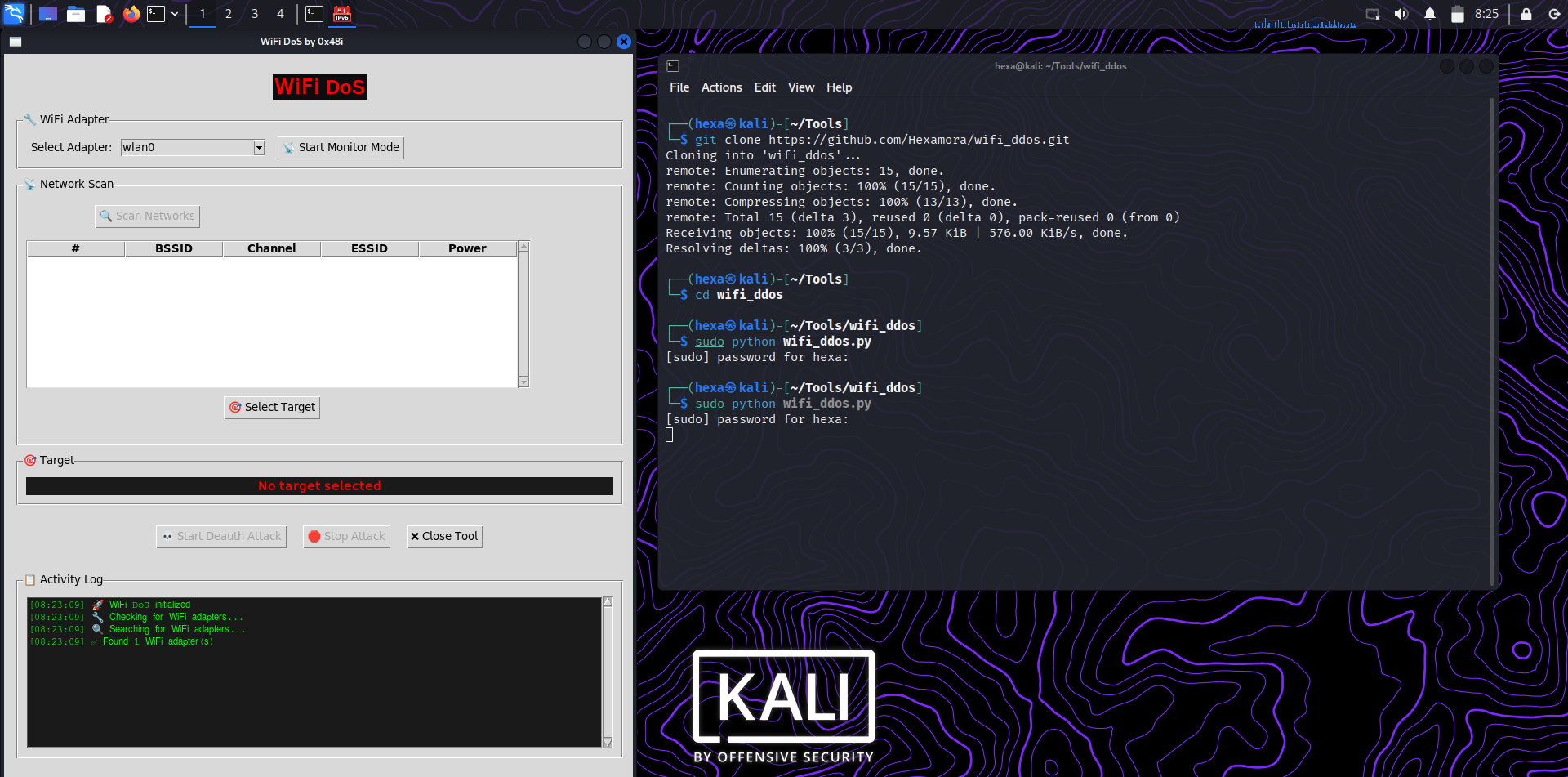Click the terminal cursor prompt block

[x=670, y=435]
